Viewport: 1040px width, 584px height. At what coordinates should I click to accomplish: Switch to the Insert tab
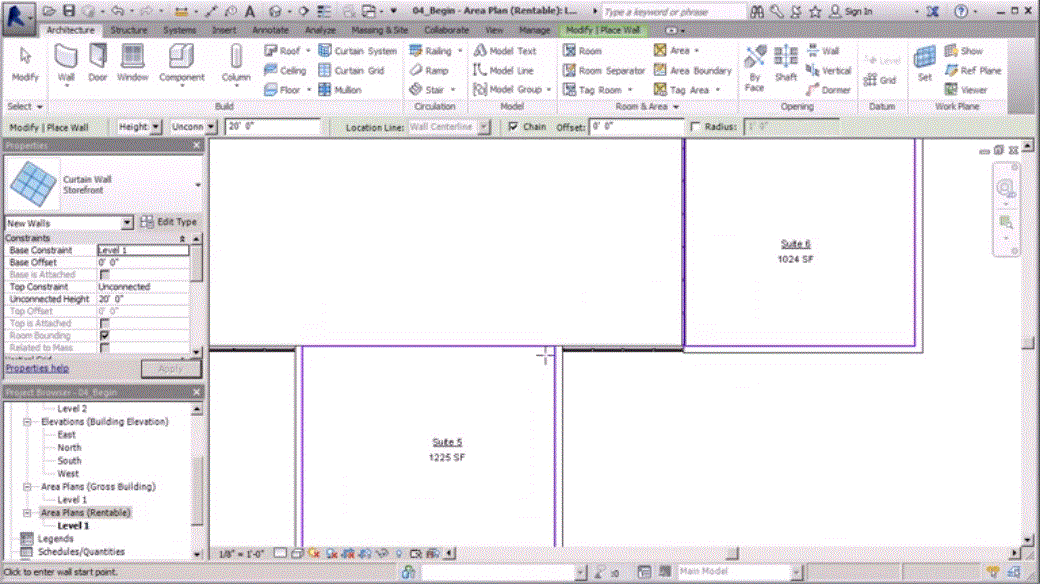coord(222,29)
